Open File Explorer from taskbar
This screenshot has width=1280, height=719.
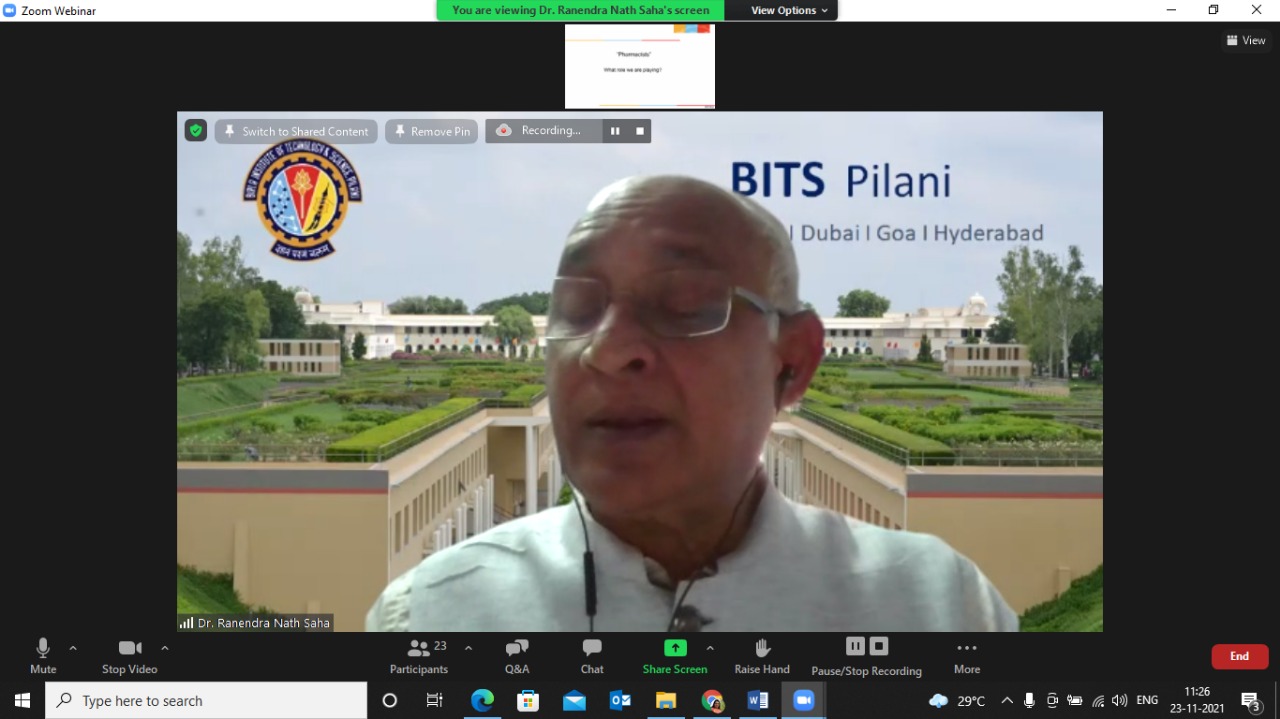(x=666, y=701)
